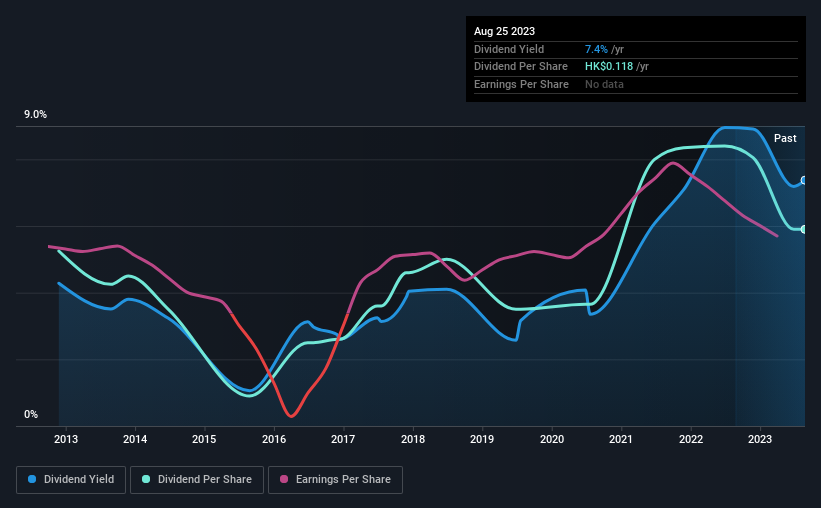
Task: Toggle the Earnings Per Share legend button
Action: pos(335,480)
